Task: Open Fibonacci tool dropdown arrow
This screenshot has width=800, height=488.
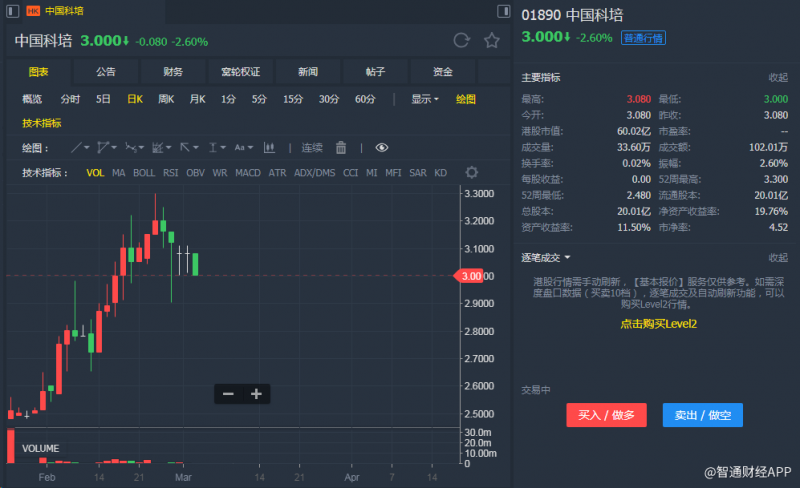Action: click(168, 148)
